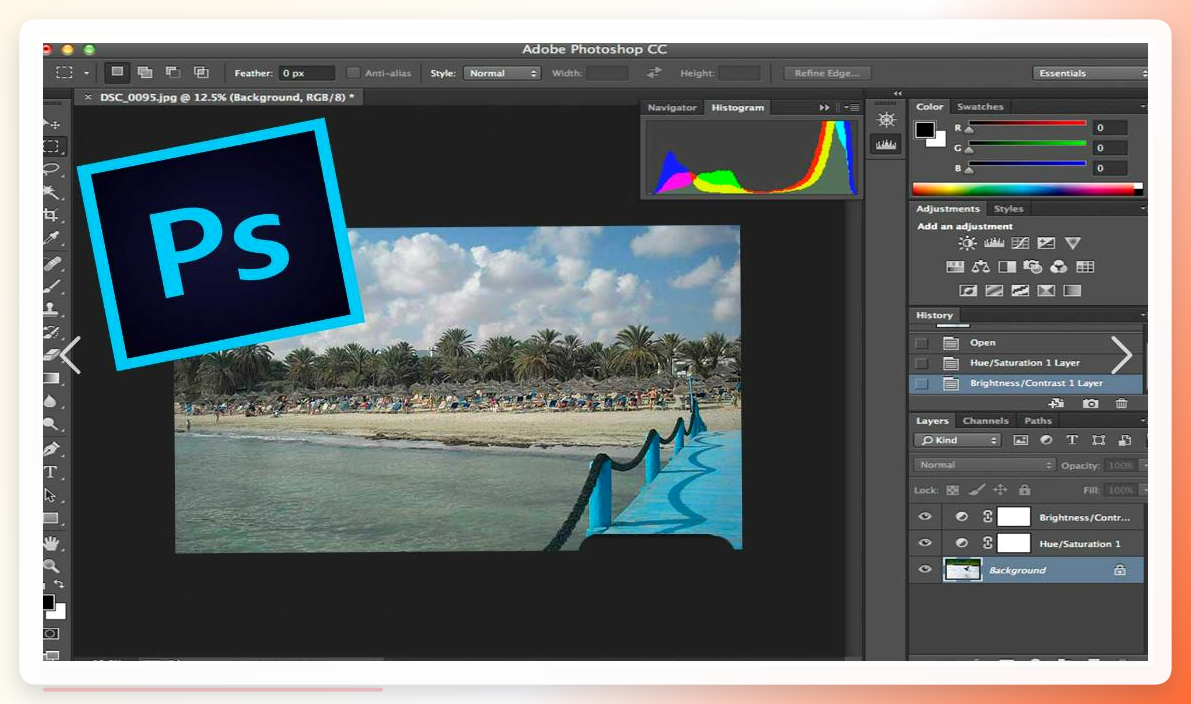Switch to the Paths tab
Screen dimensions: 1191x704
(1038, 420)
